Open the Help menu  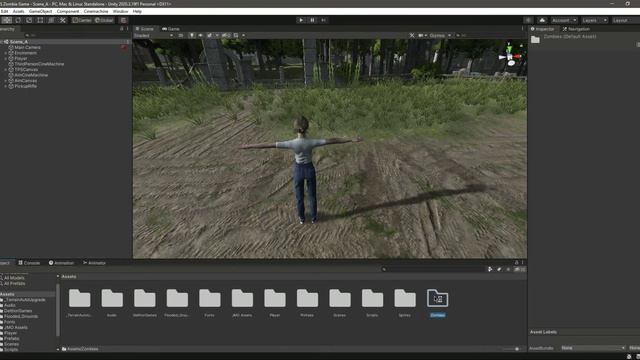pyautogui.click(x=137, y=11)
